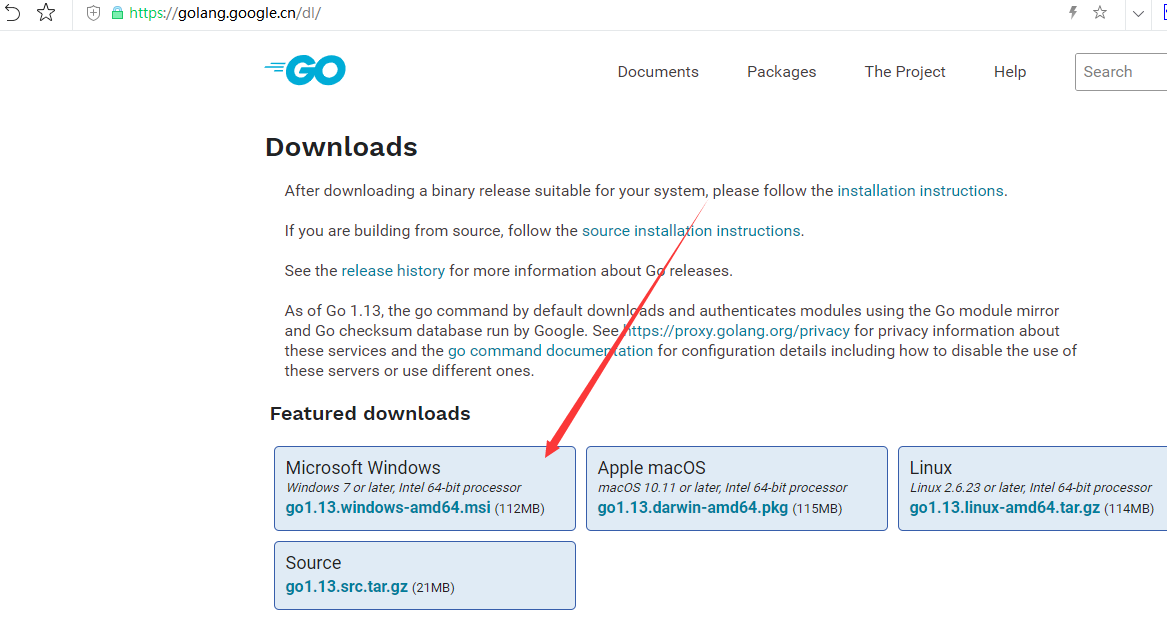Select the favorites star icon in toolbar
The height and width of the screenshot is (622, 1167).
(46, 13)
